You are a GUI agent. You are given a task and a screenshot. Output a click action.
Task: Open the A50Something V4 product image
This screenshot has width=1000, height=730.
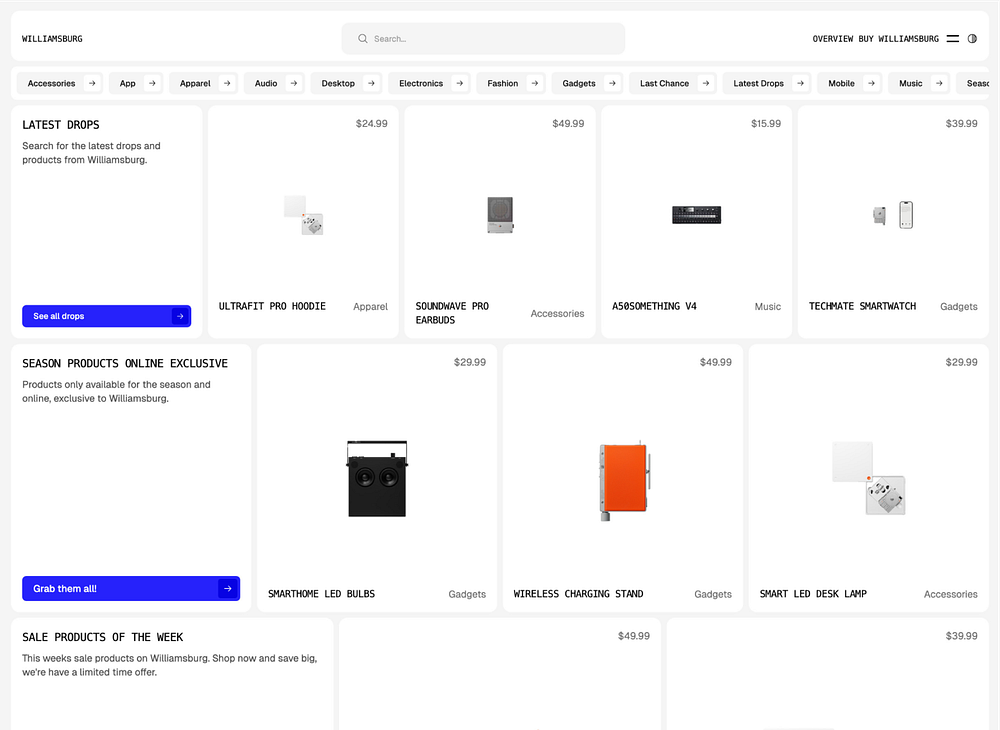click(x=696, y=215)
